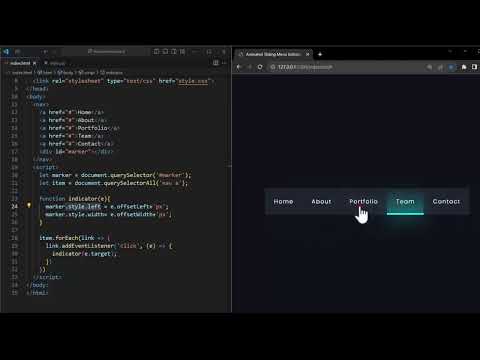Toggle secondary sidebar layout icon in VS Code
The width and height of the screenshot is (480, 360).
pyautogui.click(x=174, y=52)
